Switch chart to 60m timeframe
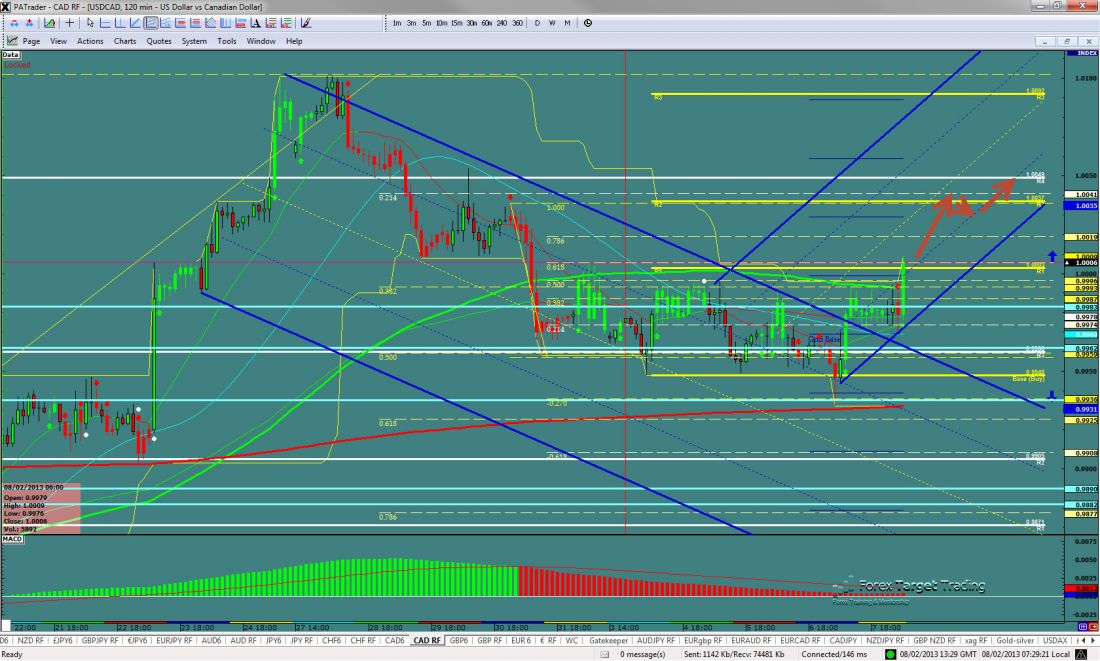This screenshot has height=661, width=1100. 486,22
